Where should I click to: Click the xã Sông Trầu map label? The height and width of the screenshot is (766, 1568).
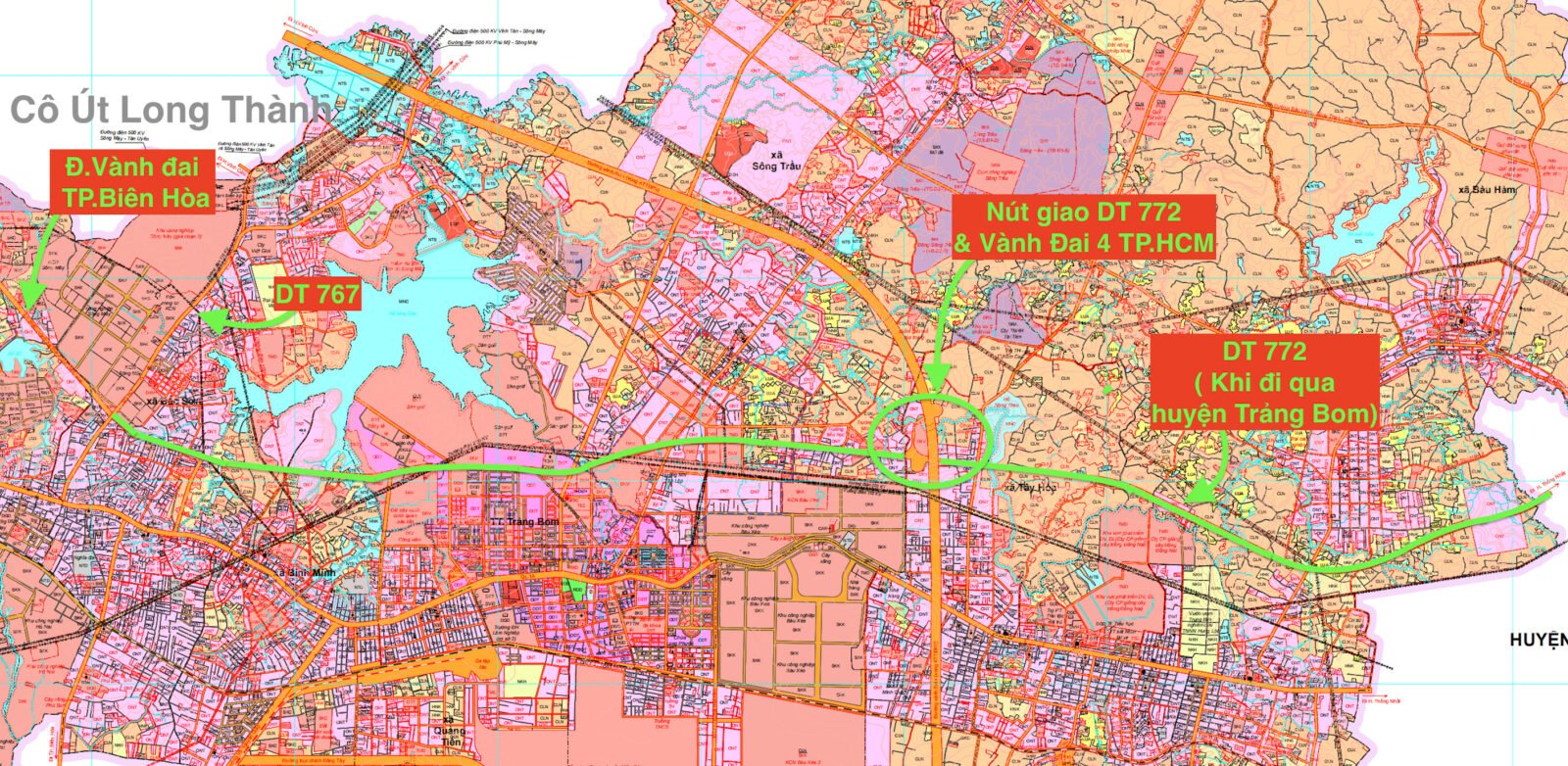click(777, 161)
